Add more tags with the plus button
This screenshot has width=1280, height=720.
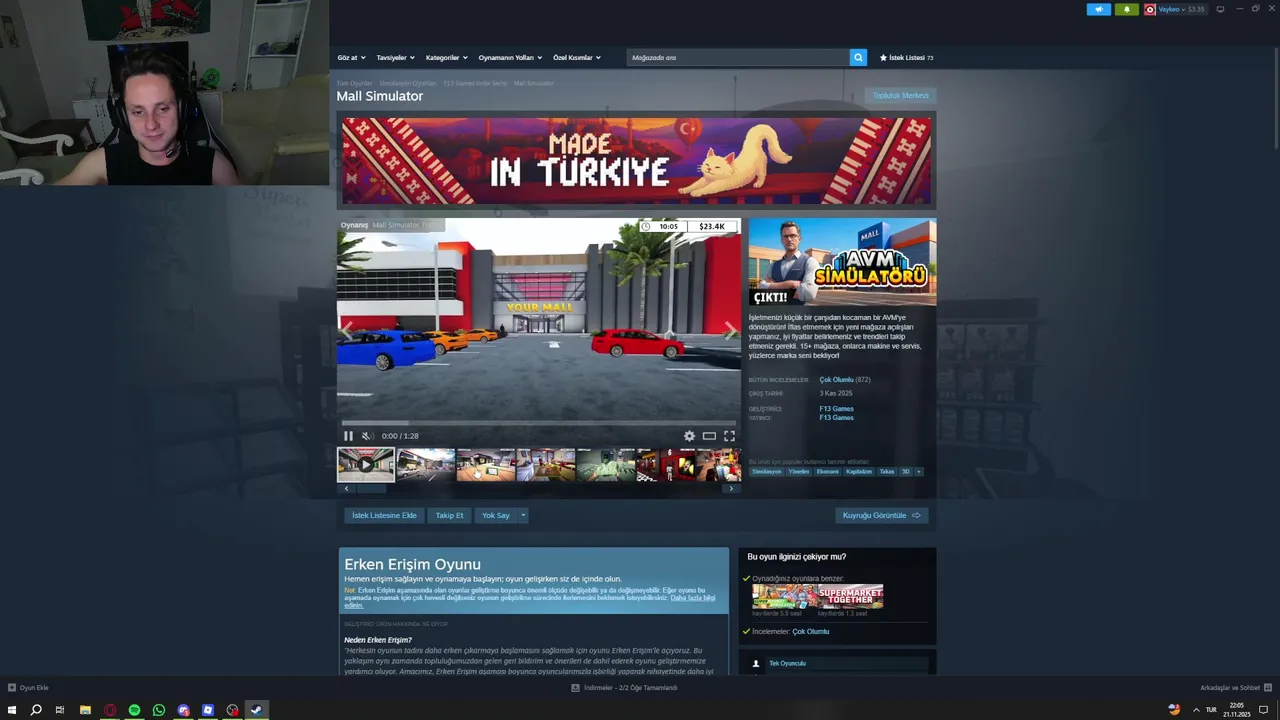click(x=918, y=472)
